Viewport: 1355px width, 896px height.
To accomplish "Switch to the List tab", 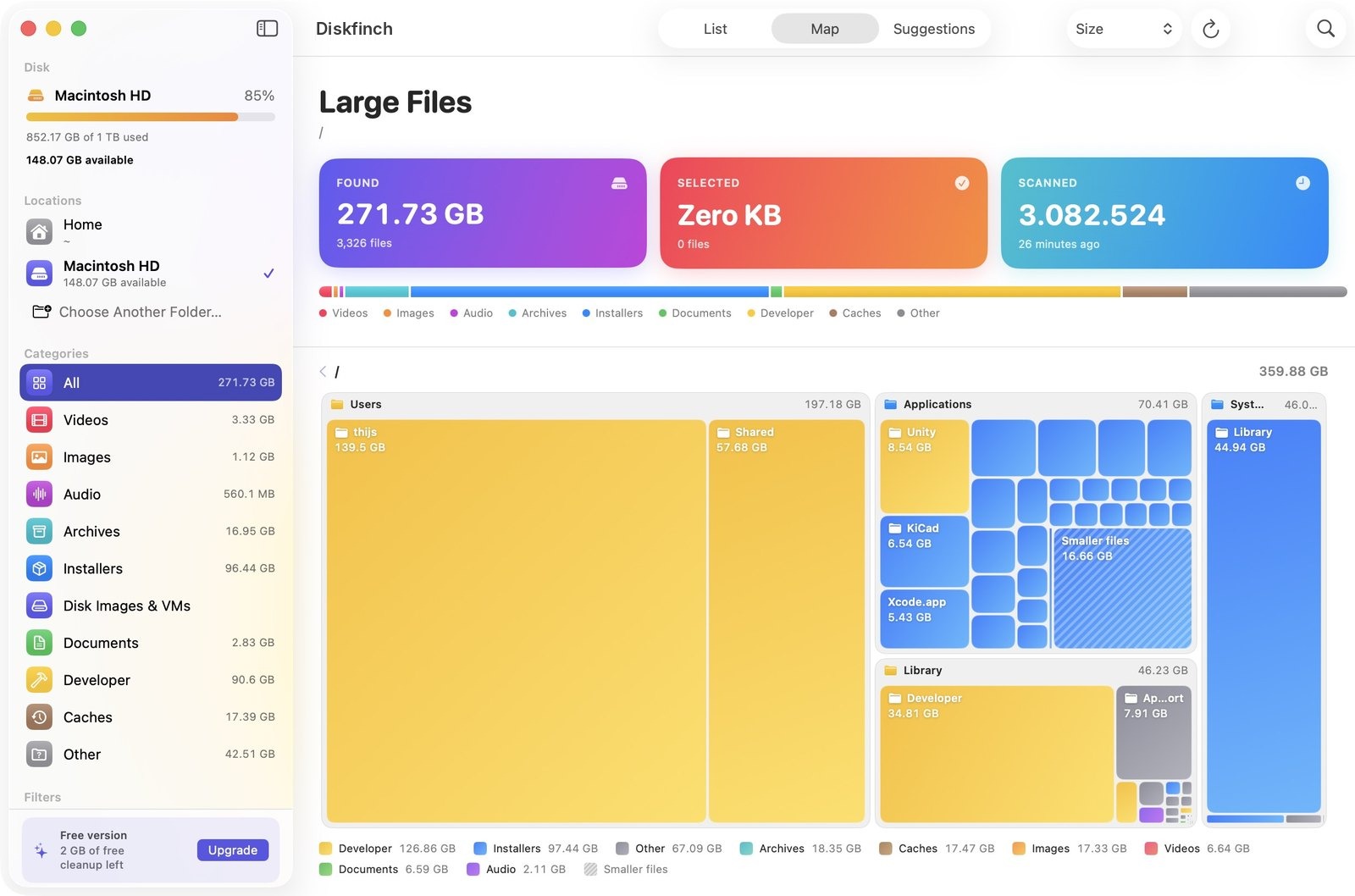I will (x=715, y=29).
